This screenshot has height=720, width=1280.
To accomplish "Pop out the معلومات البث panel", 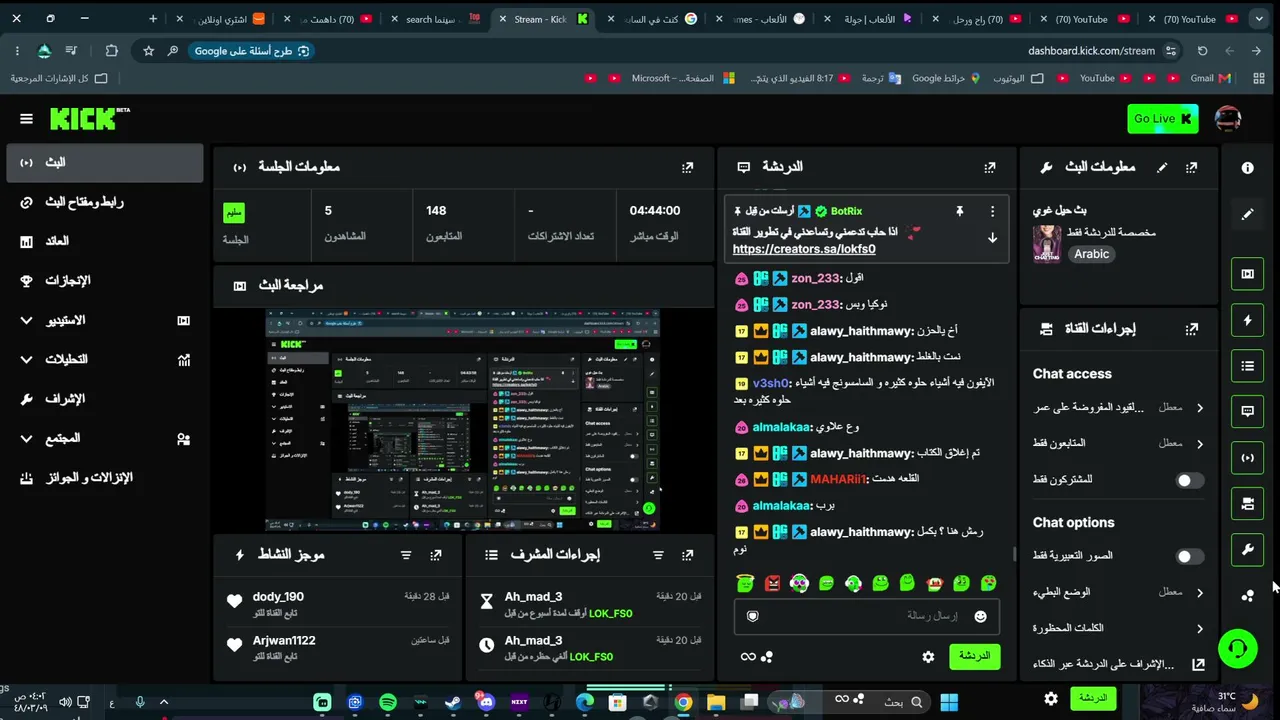I will click(1191, 167).
